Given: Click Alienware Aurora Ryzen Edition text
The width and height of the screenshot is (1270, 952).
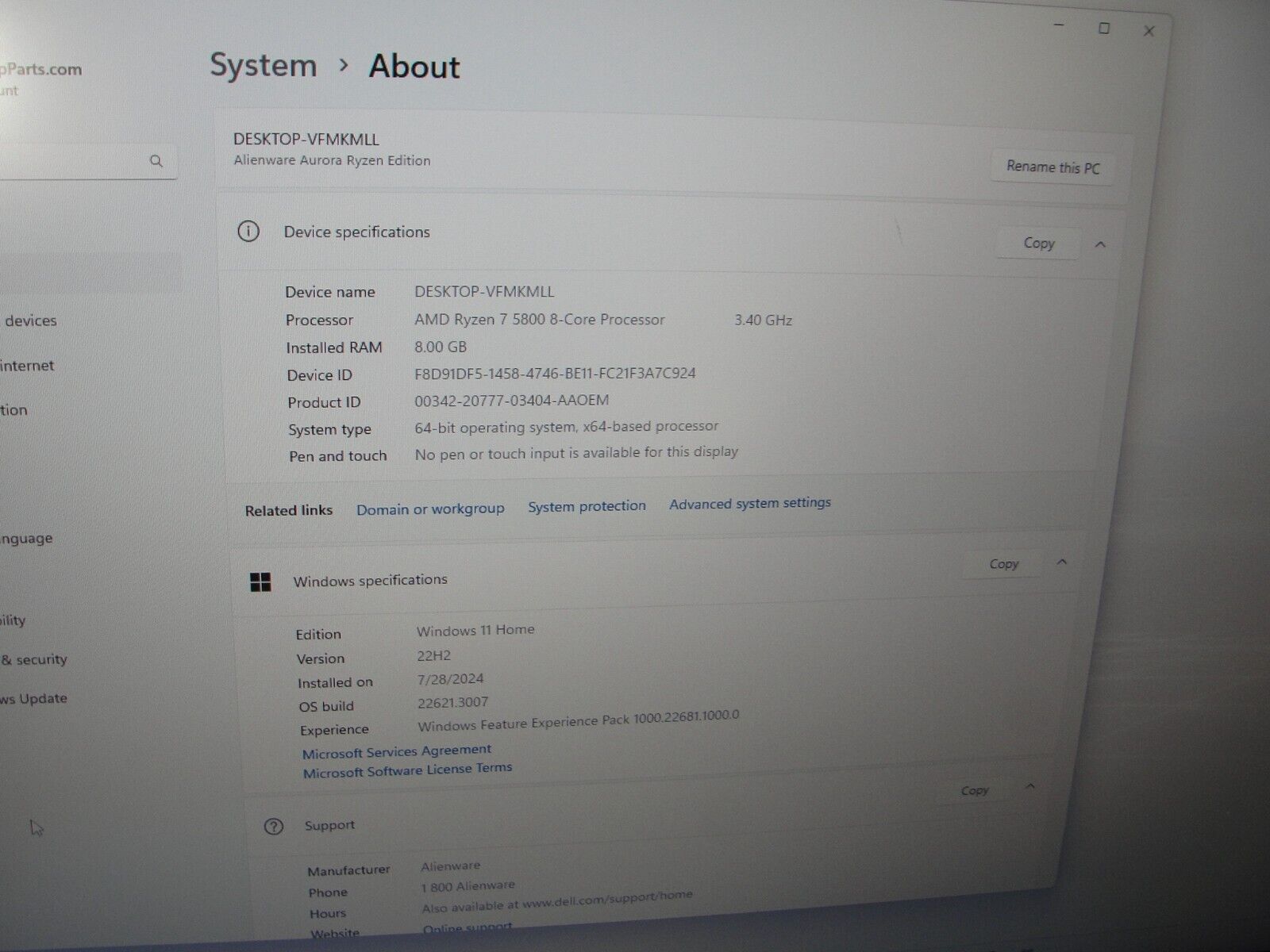Looking at the screenshot, I should click(x=332, y=160).
